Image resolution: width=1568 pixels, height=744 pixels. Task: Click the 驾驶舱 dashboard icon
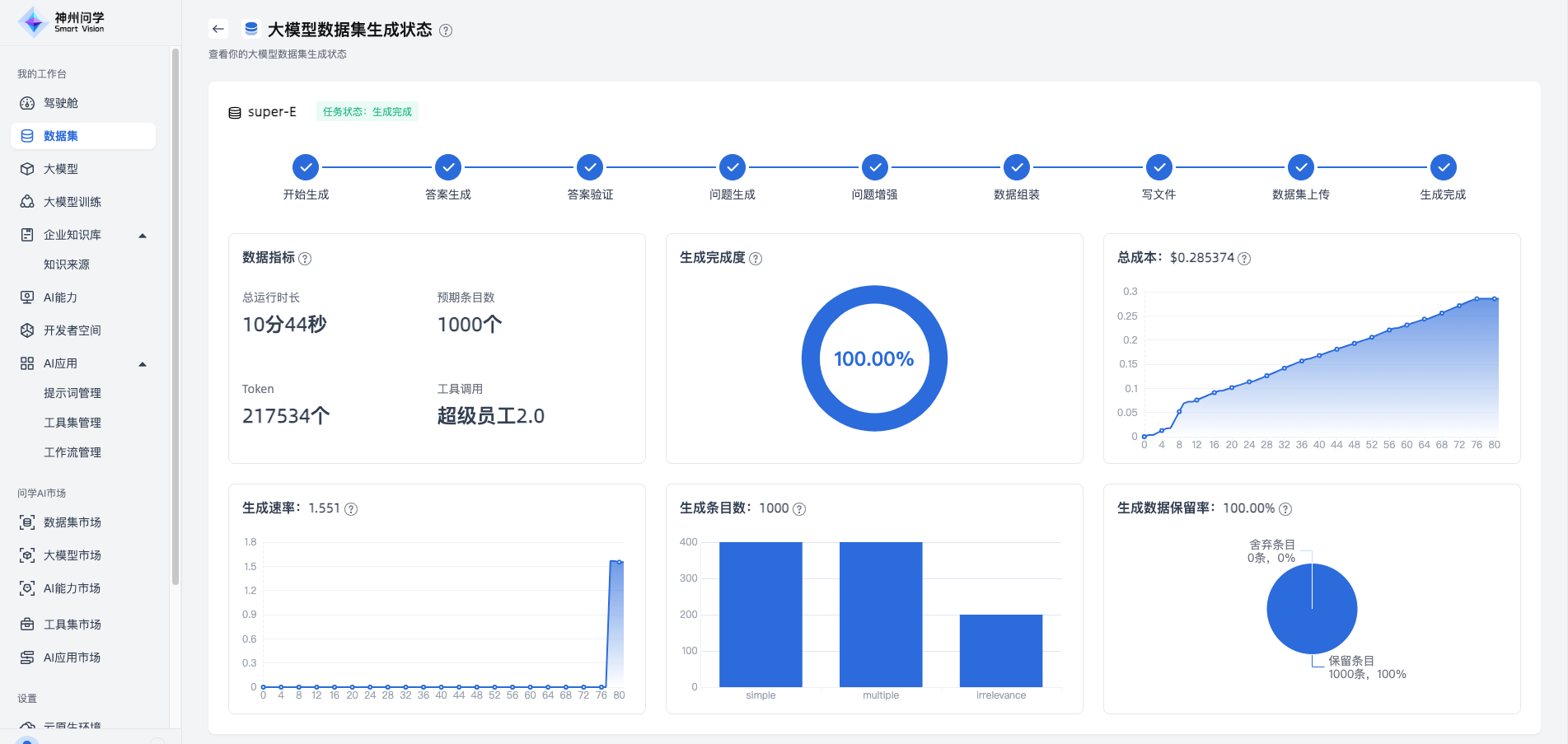point(27,103)
